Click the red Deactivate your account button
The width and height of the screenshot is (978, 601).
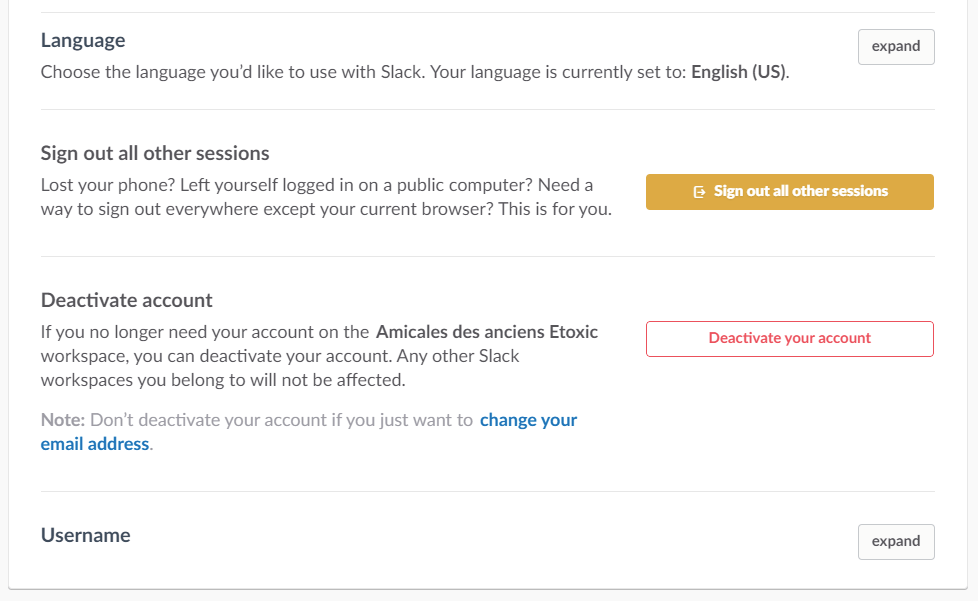pos(789,339)
